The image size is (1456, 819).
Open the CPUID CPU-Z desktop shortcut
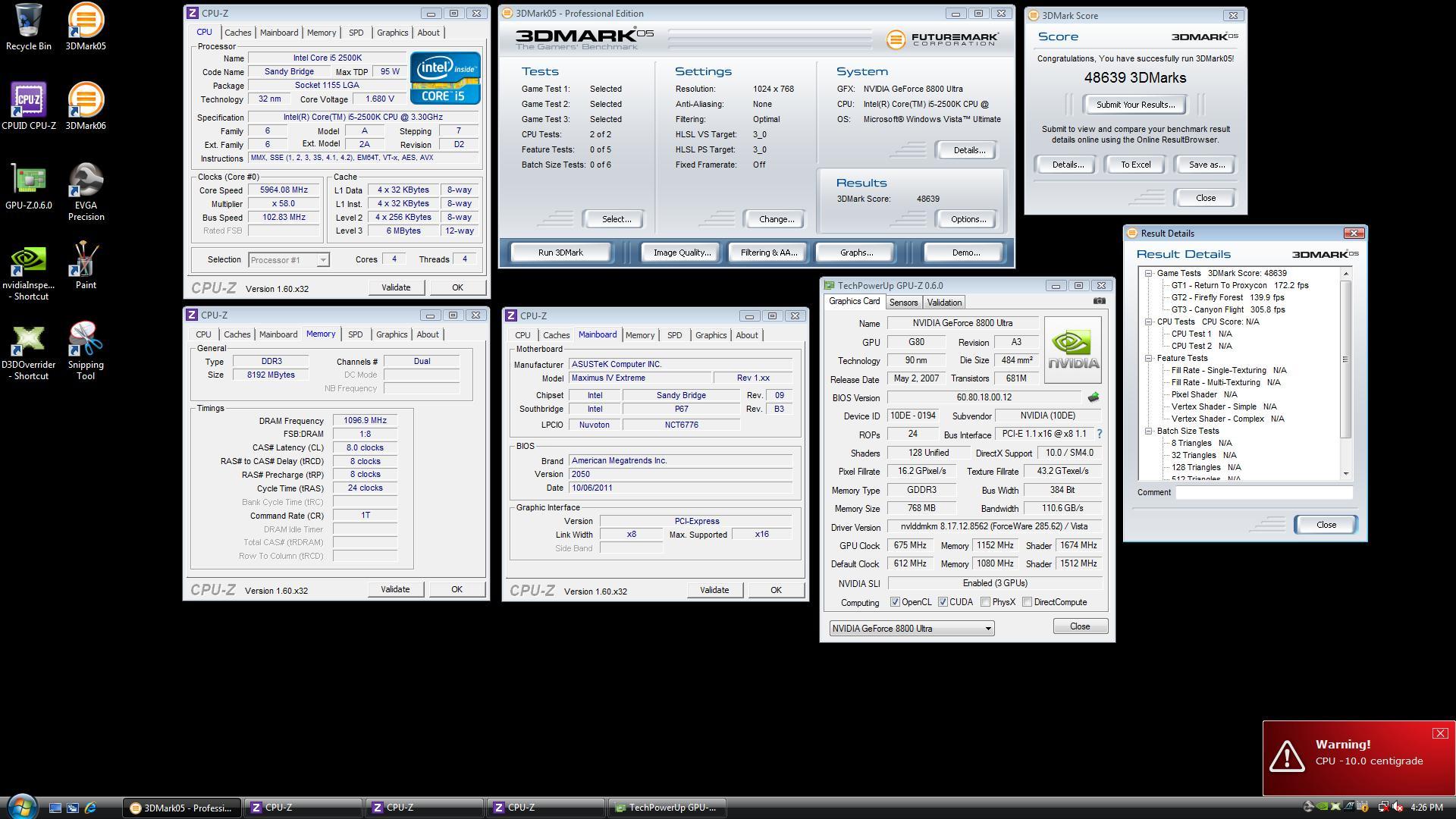click(28, 107)
